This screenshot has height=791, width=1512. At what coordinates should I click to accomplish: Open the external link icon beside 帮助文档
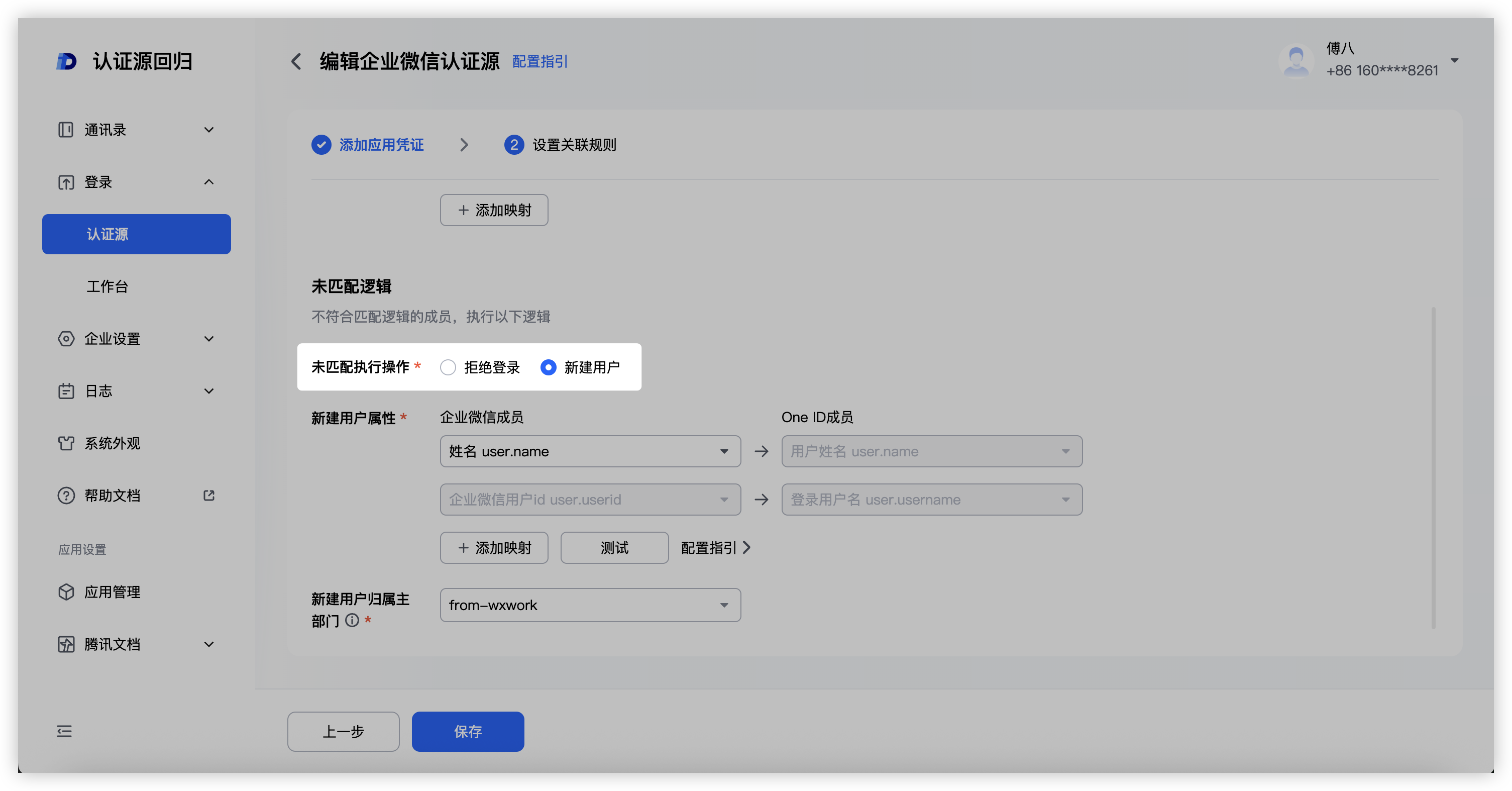[x=209, y=496]
